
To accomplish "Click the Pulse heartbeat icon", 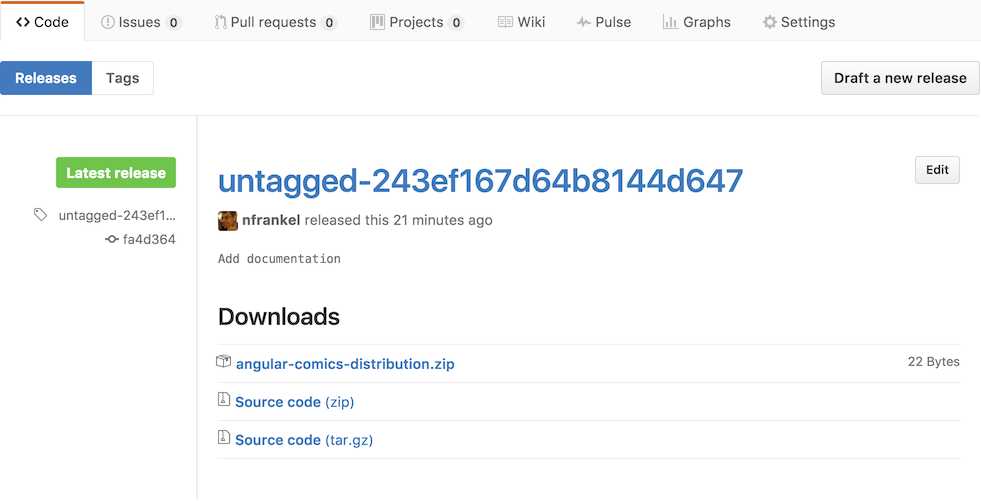I will (x=584, y=23).
